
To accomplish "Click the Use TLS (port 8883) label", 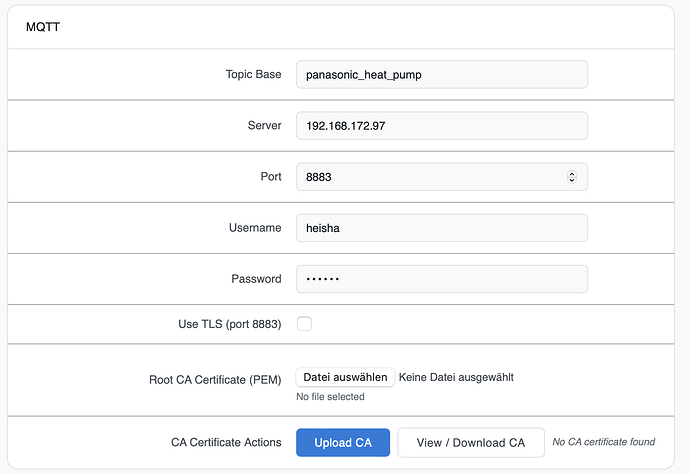I will [230, 324].
